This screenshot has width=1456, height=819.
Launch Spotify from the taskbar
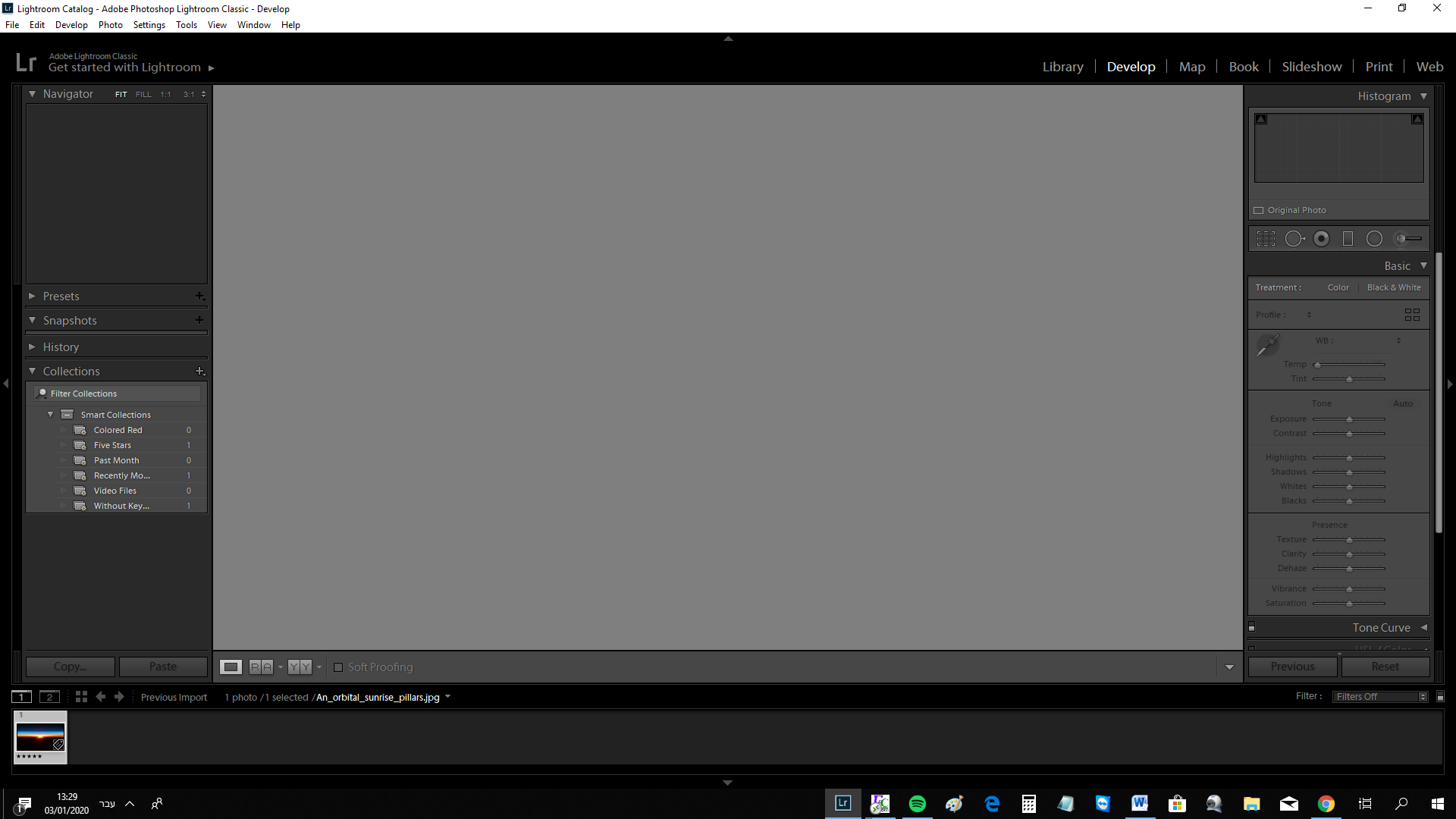(x=918, y=803)
